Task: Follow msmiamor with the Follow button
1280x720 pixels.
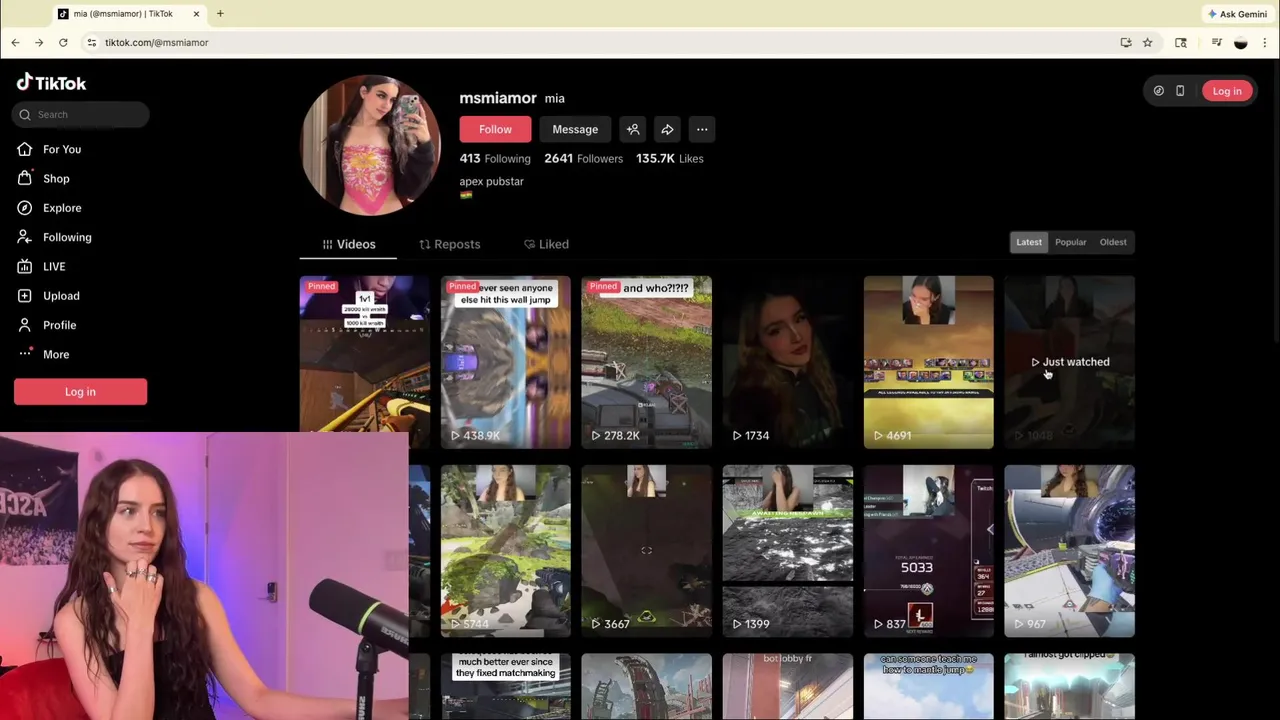Action: pos(495,129)
